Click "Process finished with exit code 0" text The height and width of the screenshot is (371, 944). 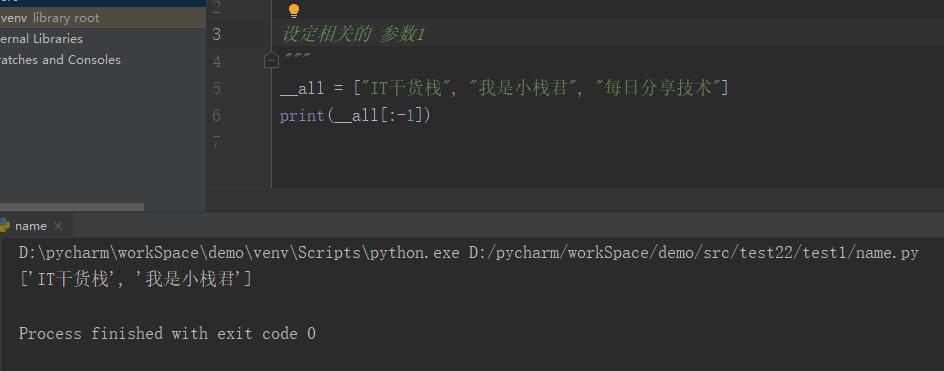pyautogui.click(x=167, y=333)
